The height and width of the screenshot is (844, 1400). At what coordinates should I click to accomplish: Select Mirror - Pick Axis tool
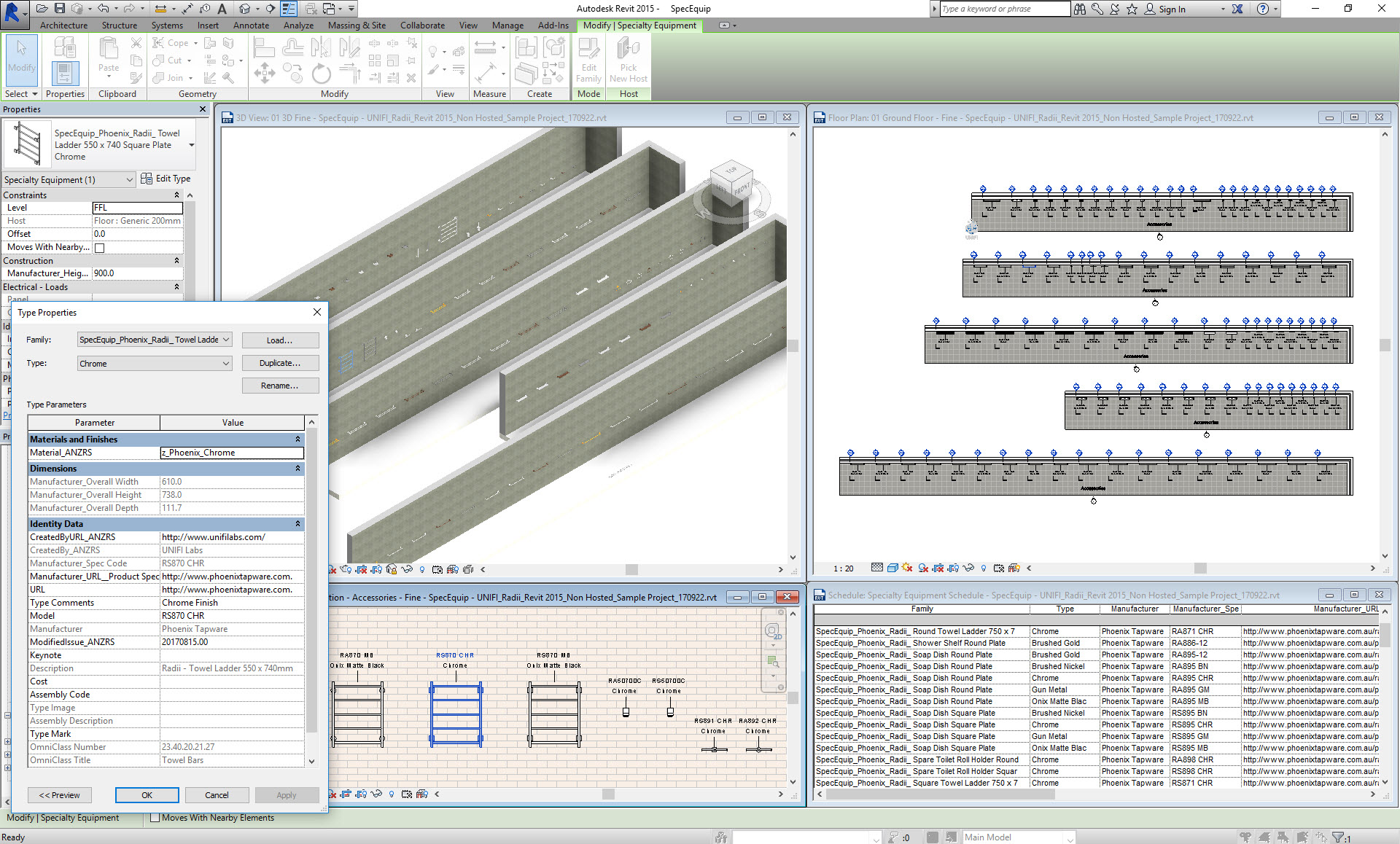(x=321, y=48)
